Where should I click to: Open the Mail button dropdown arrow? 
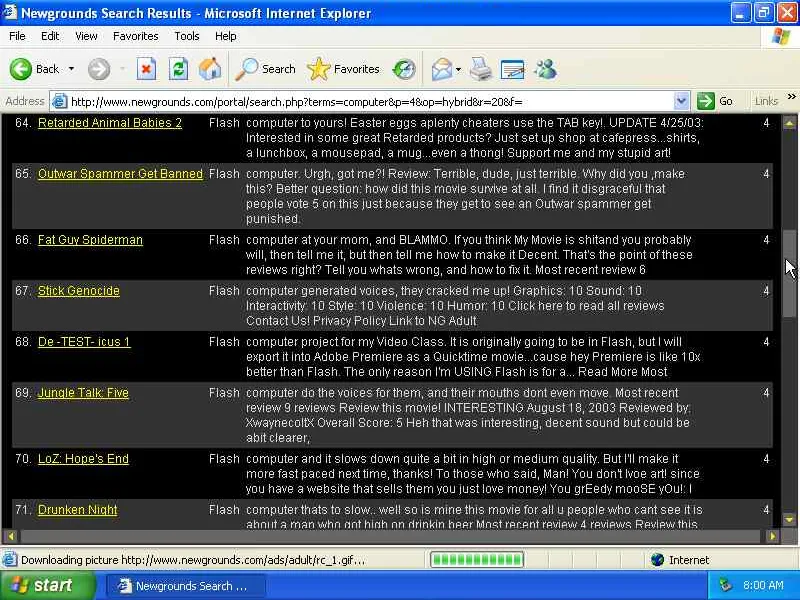click(458, 69)
